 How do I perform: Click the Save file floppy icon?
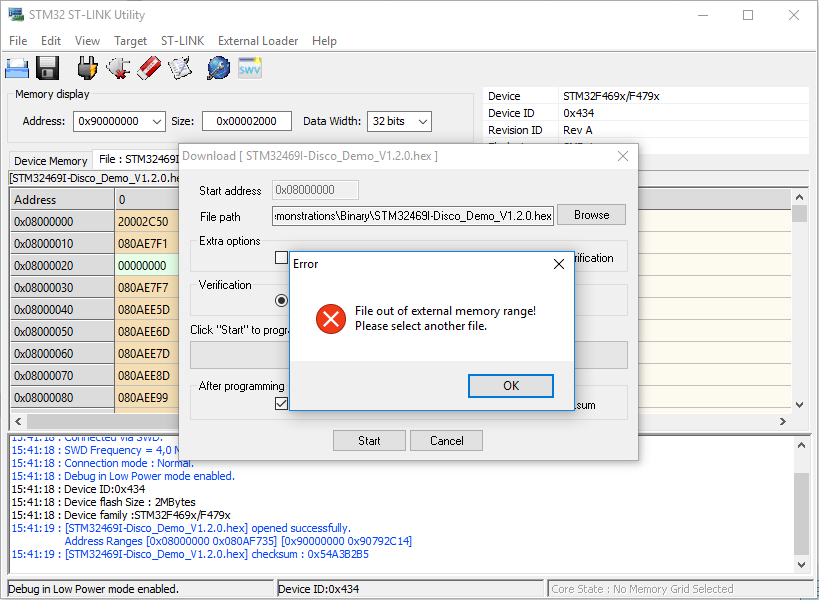tap(48, 68)
